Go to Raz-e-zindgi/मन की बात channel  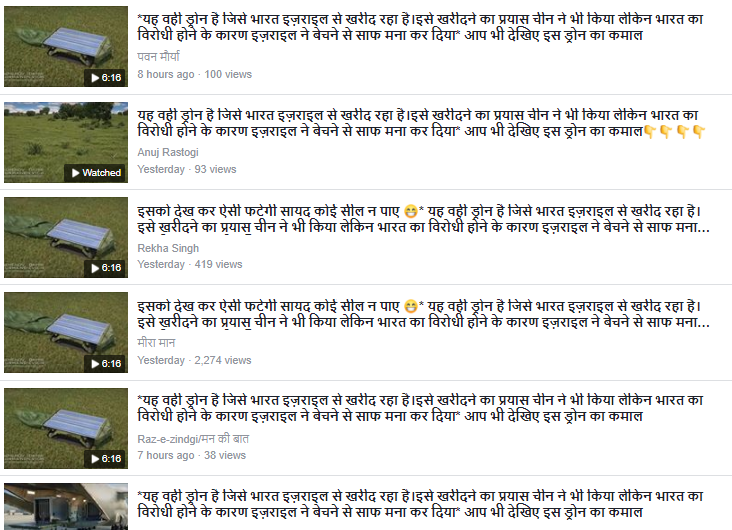coord(193,439)
